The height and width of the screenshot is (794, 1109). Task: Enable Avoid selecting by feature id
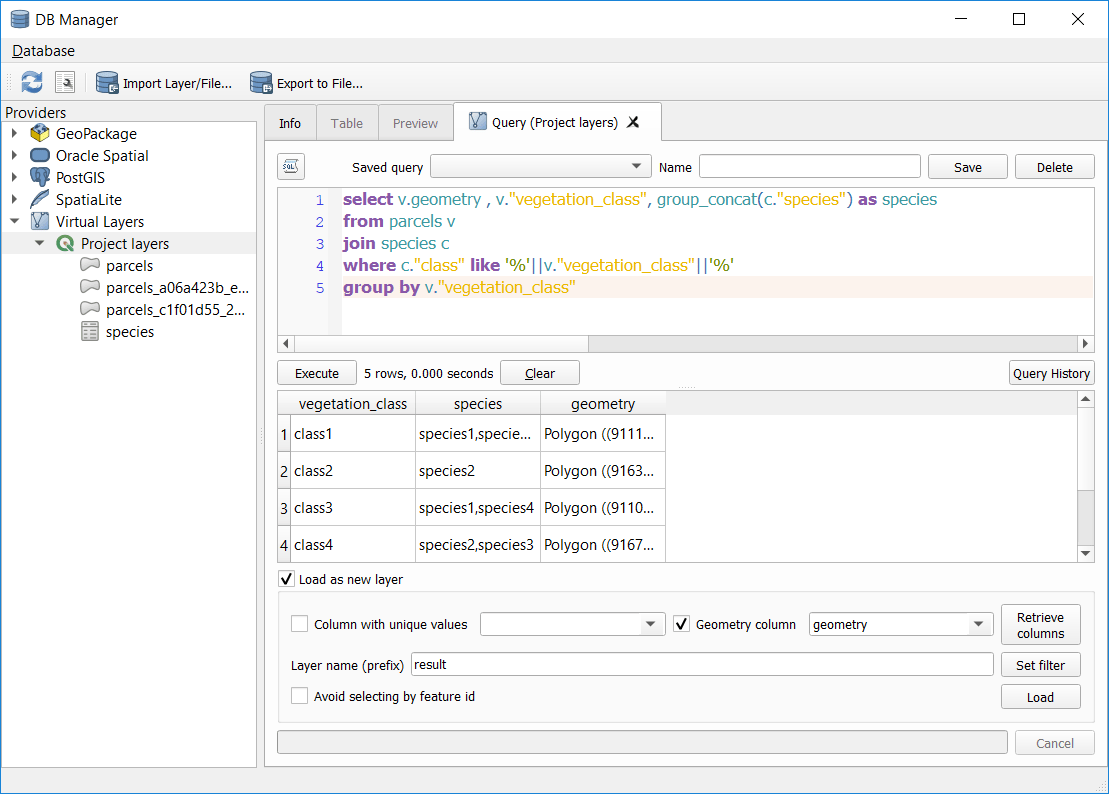[299, 697]
